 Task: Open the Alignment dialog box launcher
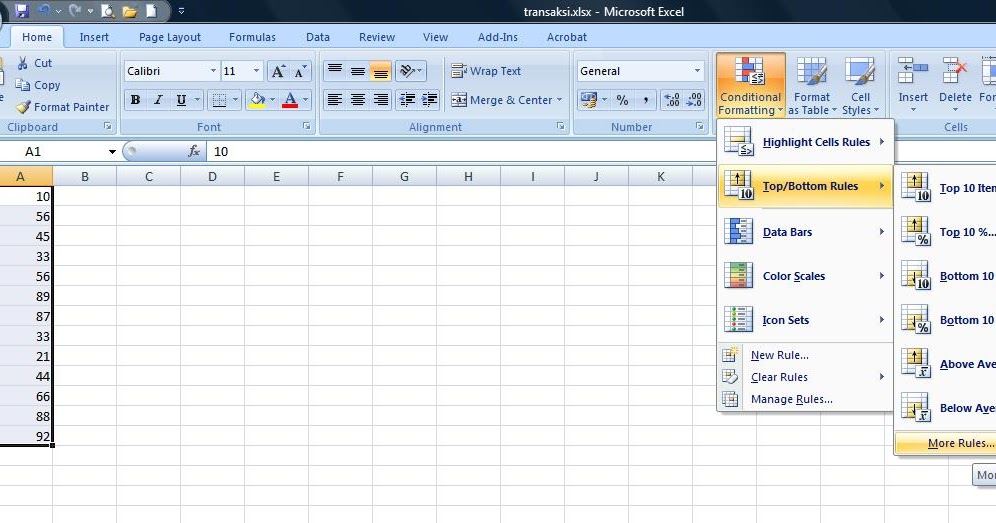(x=561, y=126)
